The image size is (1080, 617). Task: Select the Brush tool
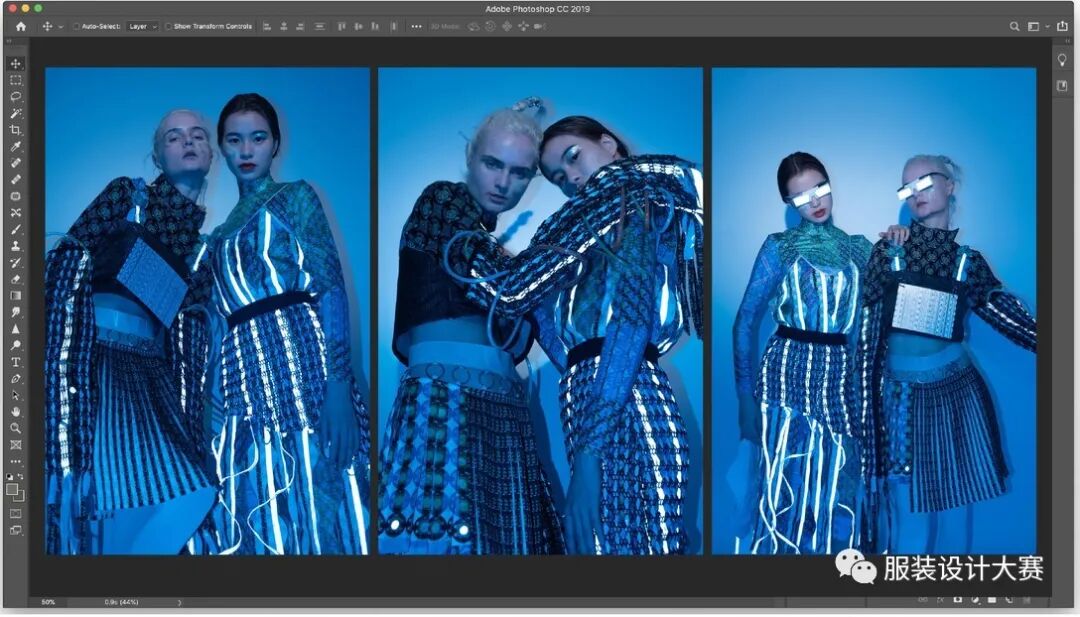coord(15,229)
